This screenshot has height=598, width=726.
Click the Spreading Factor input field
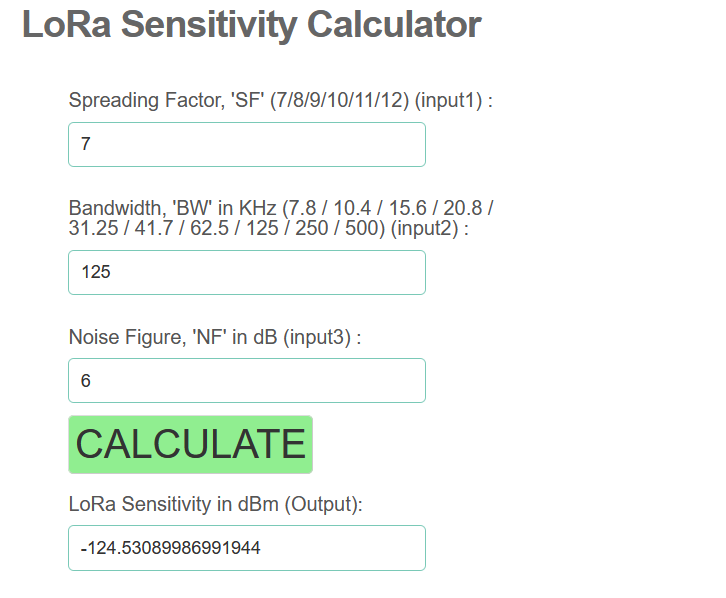[246, 144]
